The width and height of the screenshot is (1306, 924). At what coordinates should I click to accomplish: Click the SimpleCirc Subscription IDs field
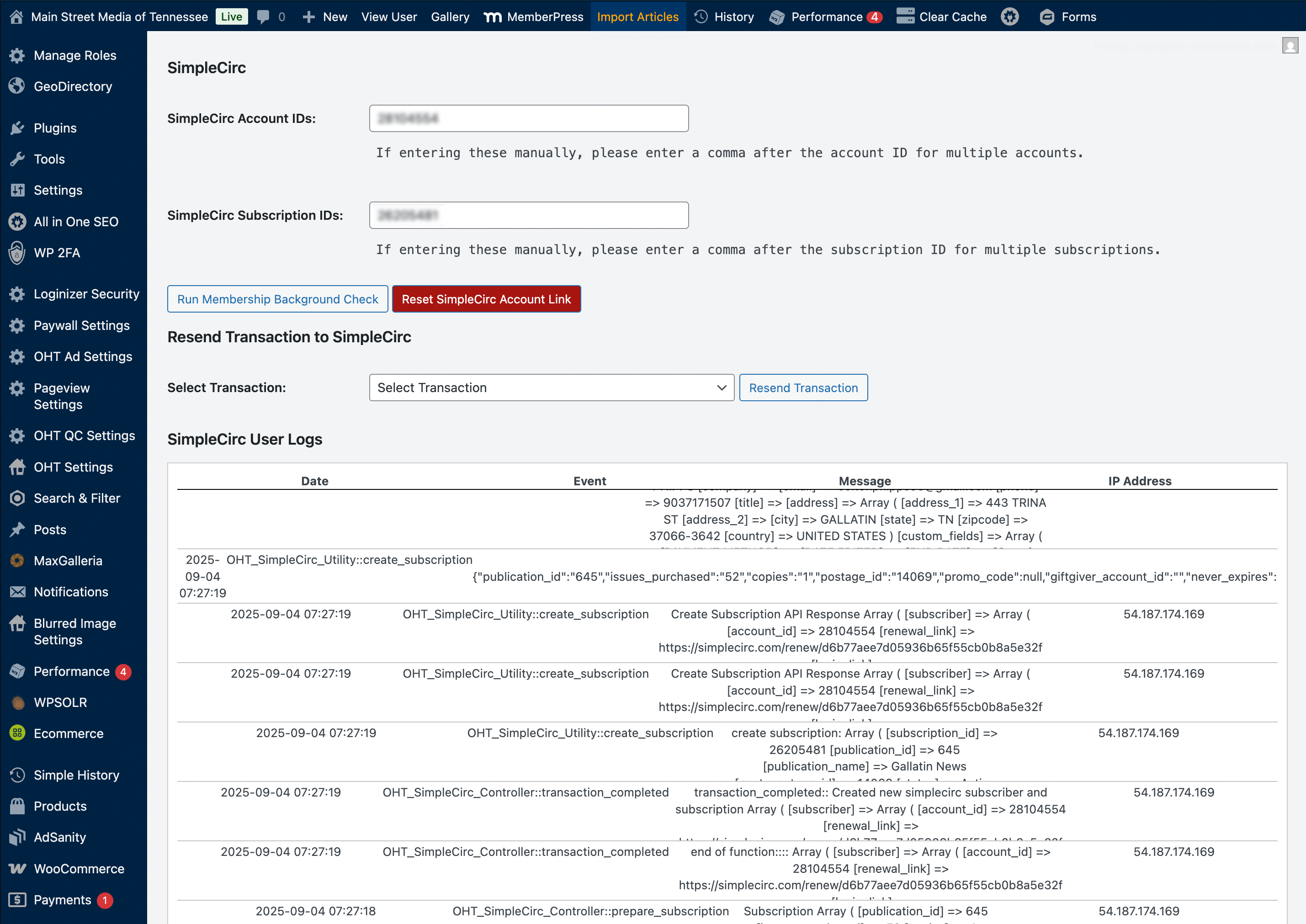pos(528,215)
